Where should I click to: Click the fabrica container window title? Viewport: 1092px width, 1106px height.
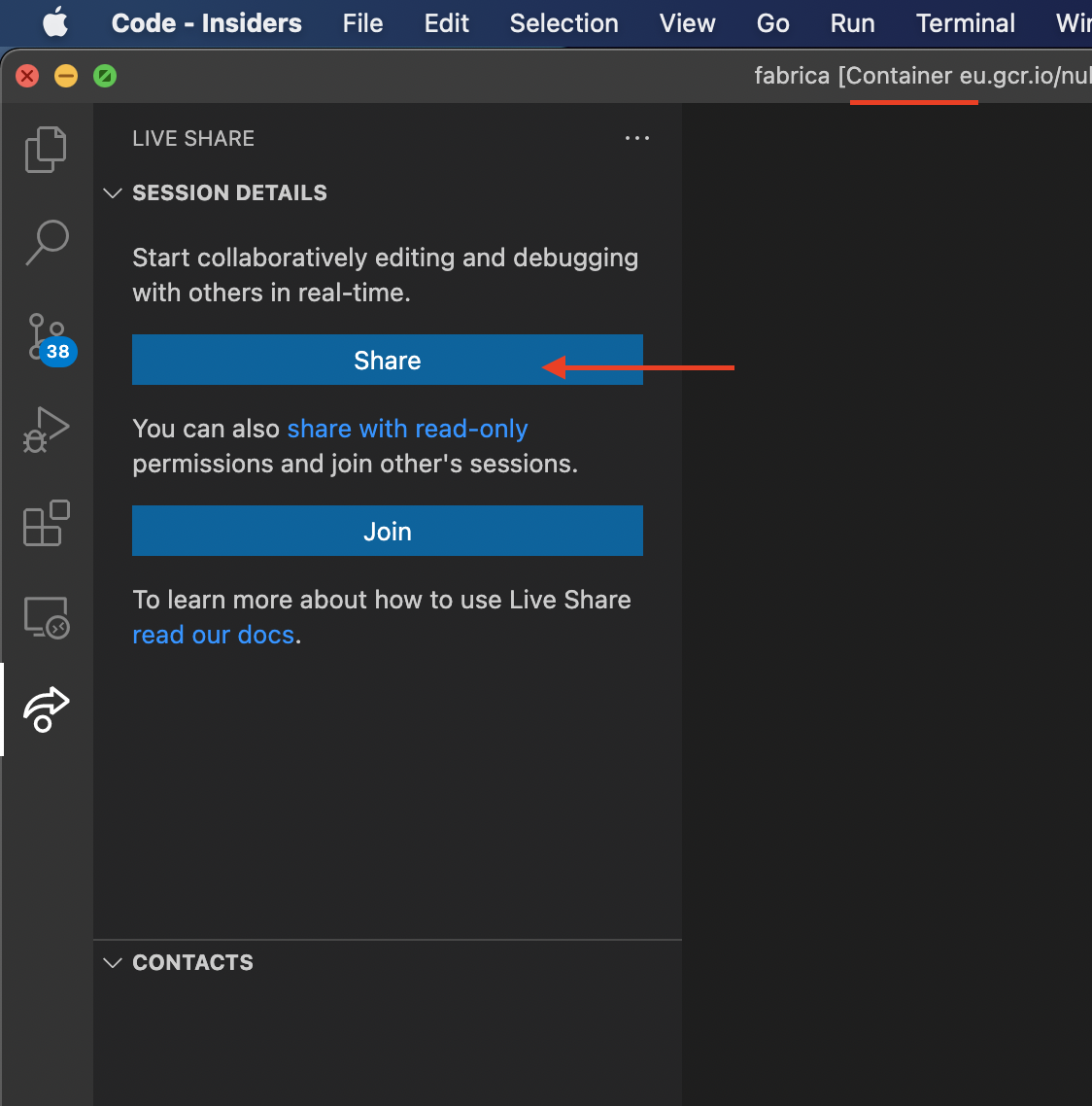(923, 76)
